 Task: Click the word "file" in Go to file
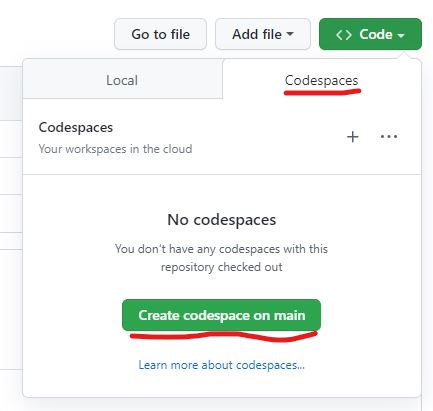[x=180, y=34]
